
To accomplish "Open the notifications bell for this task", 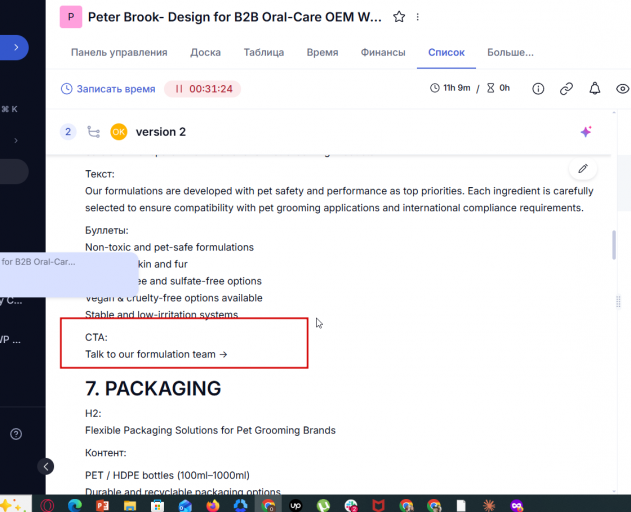I will [x=595, y=89].
